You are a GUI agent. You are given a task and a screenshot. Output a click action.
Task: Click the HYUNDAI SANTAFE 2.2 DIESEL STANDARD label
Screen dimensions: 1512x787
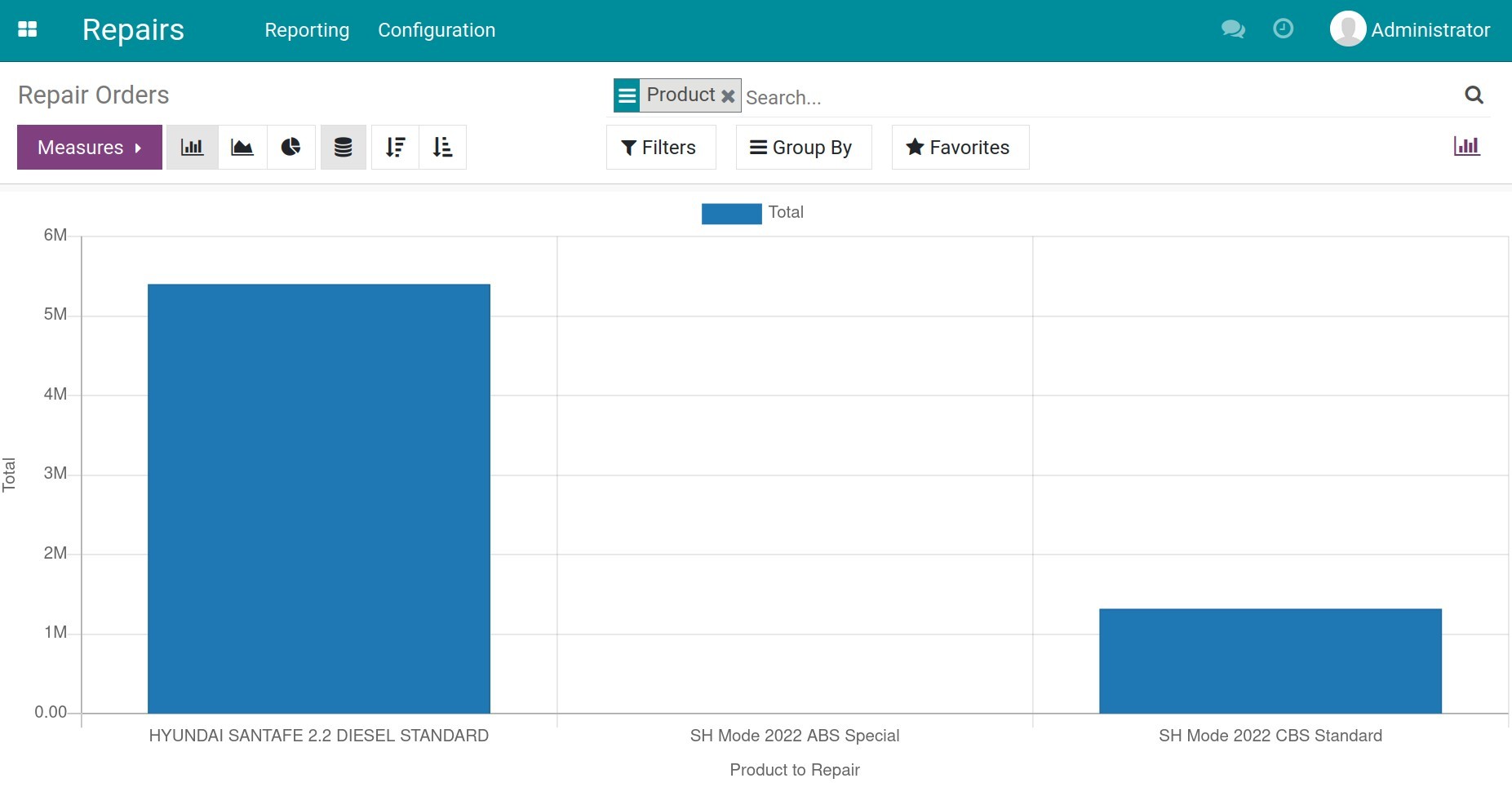[x=319, y=736]
